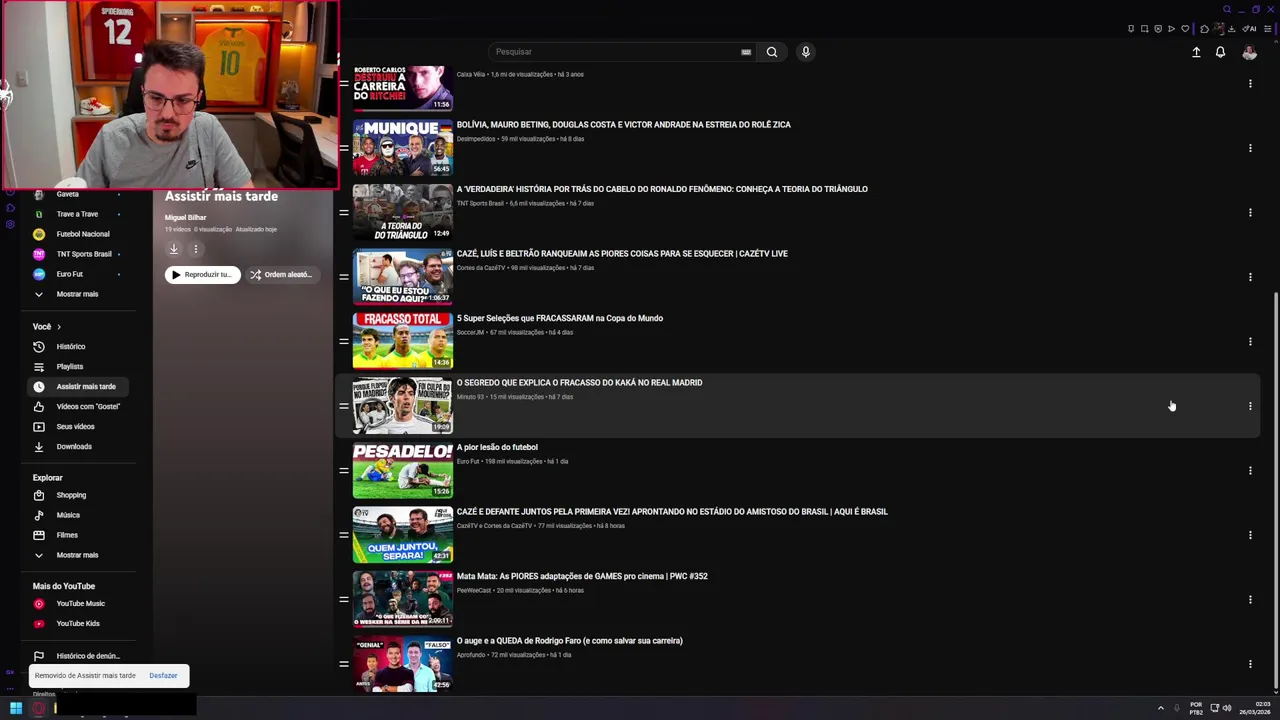Show hidden system tray icons
The image size is (1280, 720).
click(x=1161, y=709)
